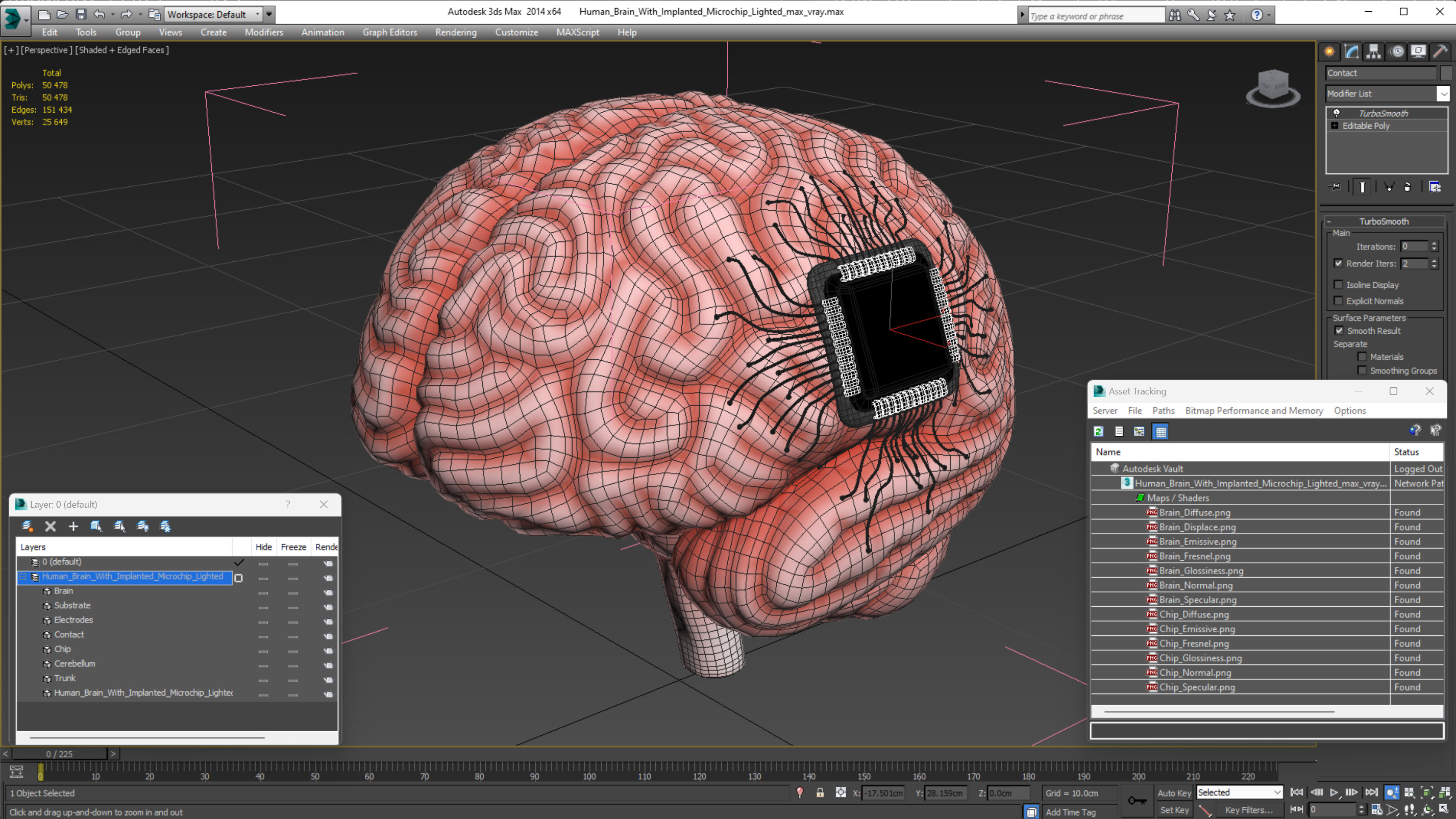Viewport: 1456px width, 819px height.
Task: Expand the Editable Poly sub-object tree
Action: point(1335,126)
